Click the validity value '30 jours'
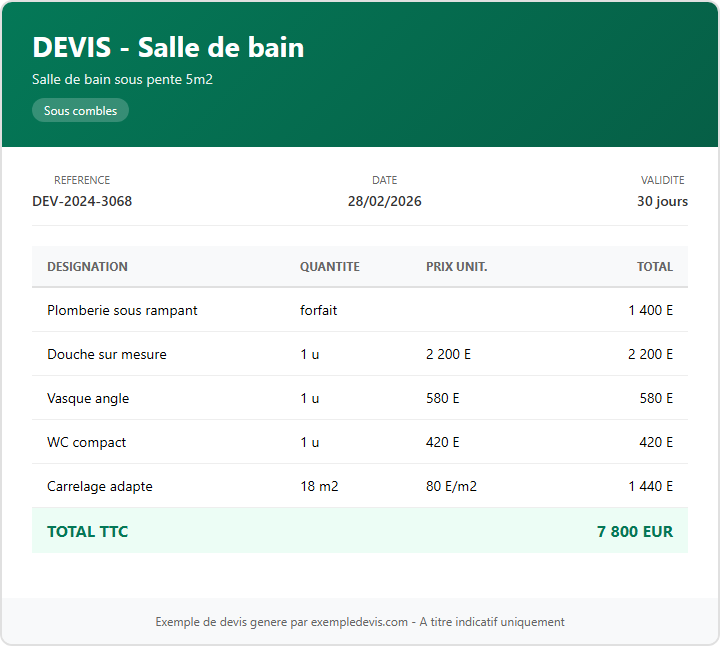 (662, 201)
